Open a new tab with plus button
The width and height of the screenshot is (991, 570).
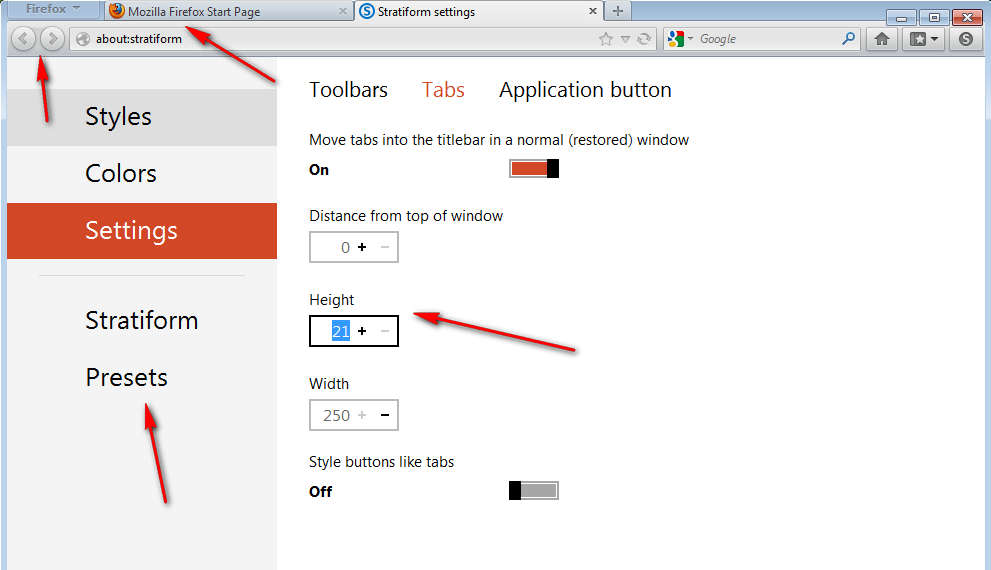point(617,11)
